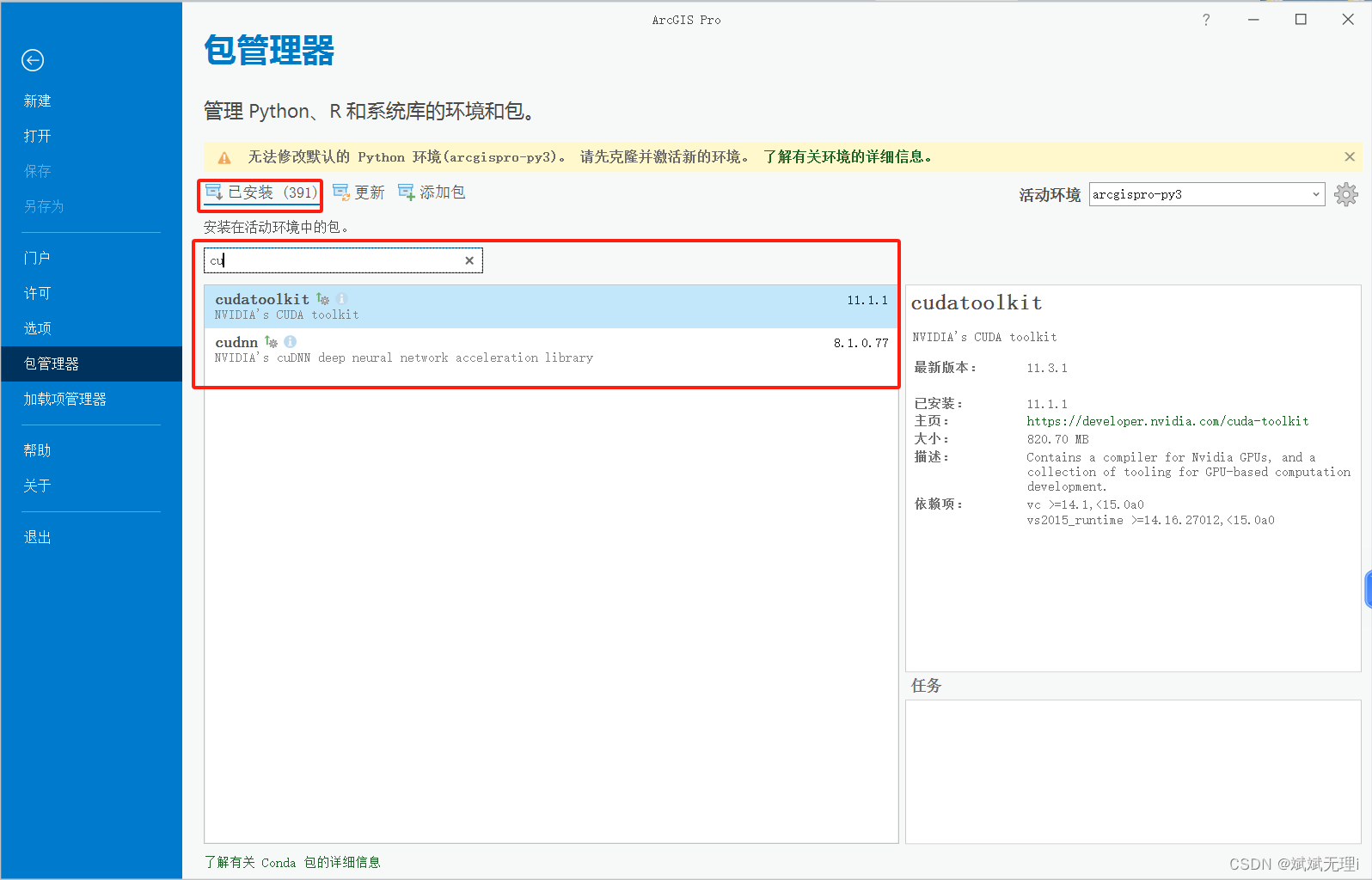The image size is (1372, 880).
Task: Dismiss the yellow warning banner
Action: coord(1350,156)
